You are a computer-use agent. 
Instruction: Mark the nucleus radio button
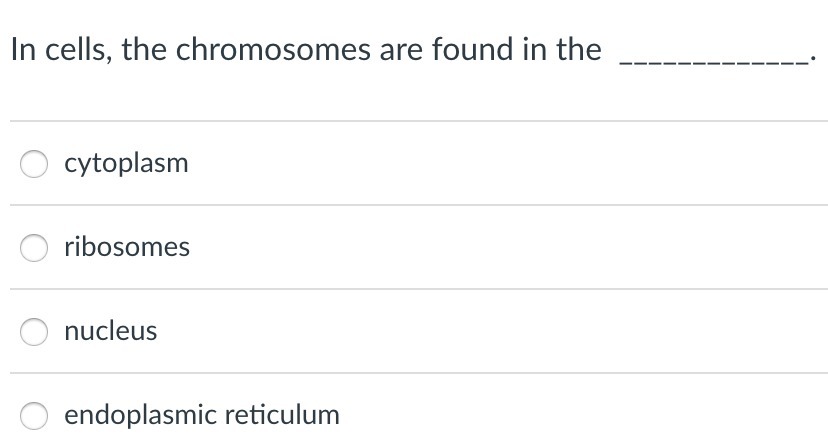coord(35,332)
